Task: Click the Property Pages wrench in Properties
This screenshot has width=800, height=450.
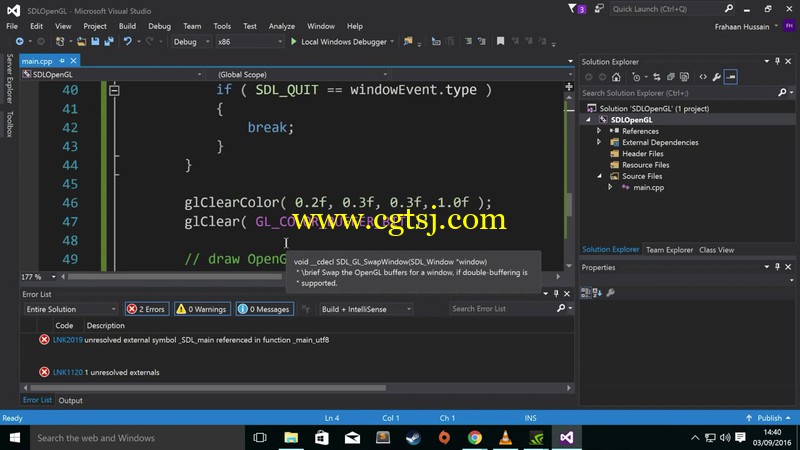Action: pyautogui.click(x=611, y=292)
